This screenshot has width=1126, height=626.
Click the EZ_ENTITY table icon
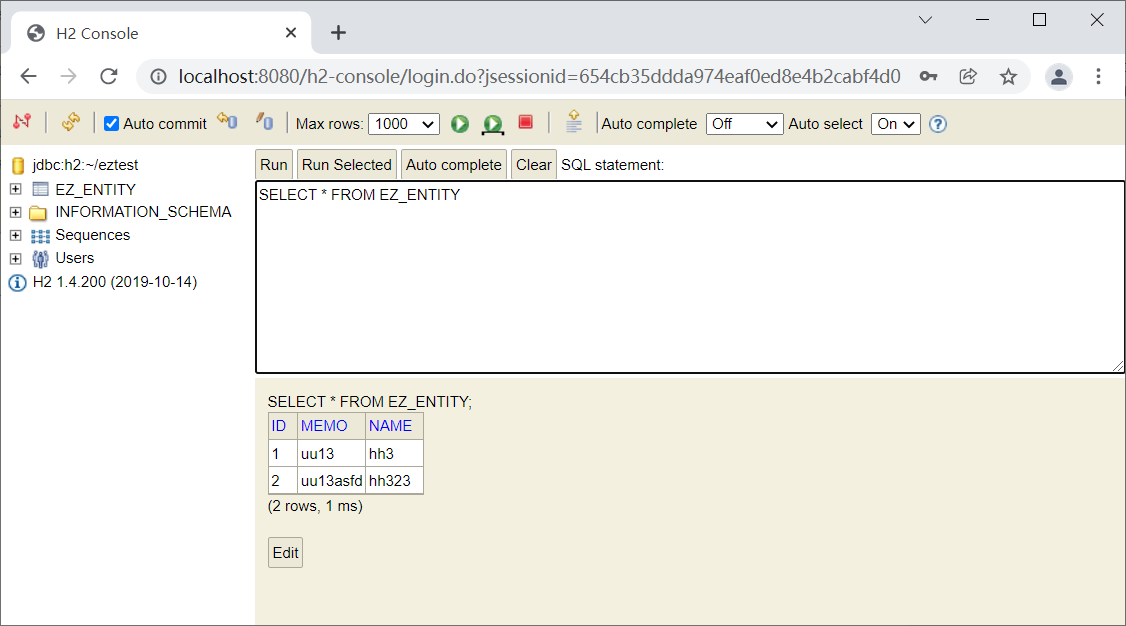point(40,190)
